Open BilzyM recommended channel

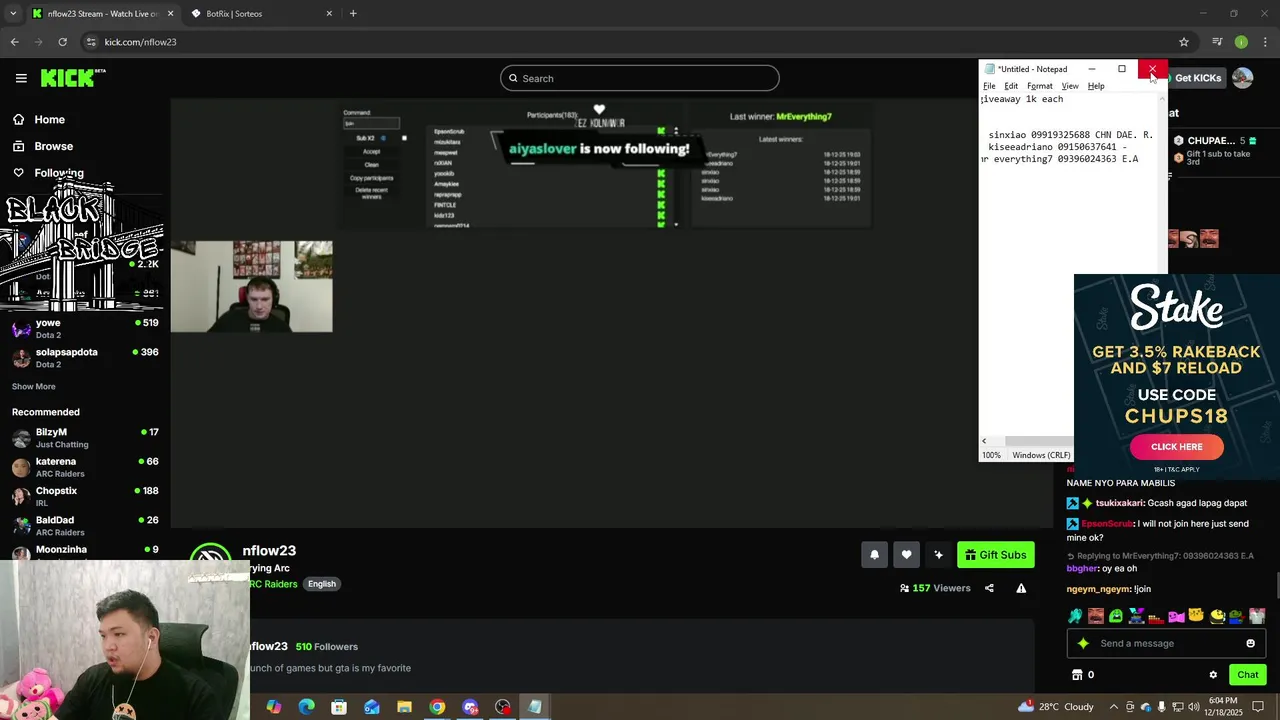[x=85, y=438]
